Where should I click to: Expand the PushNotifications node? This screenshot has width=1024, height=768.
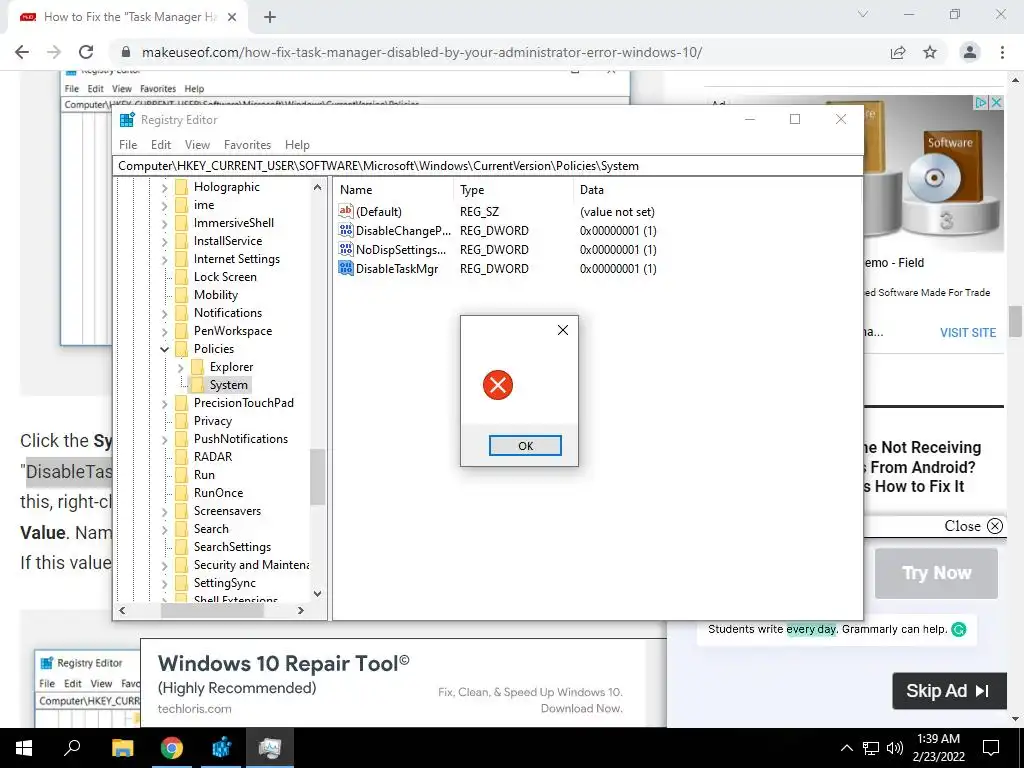point(165,440)
